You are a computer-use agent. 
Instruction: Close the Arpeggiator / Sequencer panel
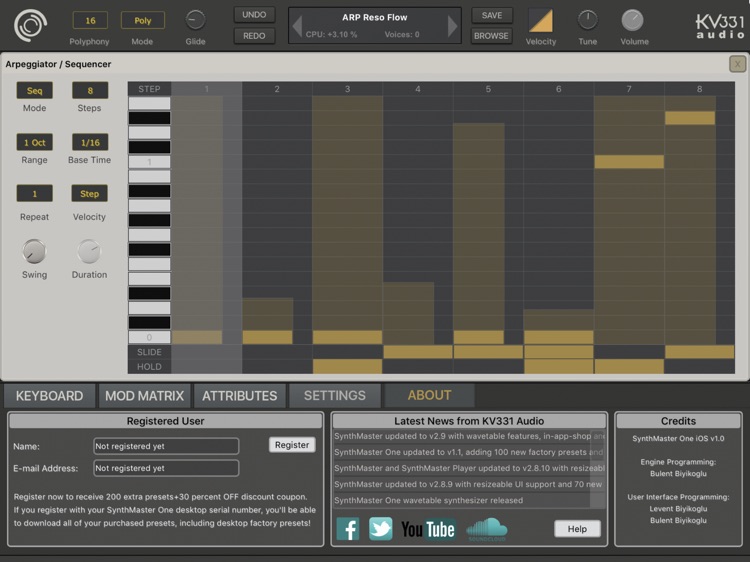[x=737, y=64]
